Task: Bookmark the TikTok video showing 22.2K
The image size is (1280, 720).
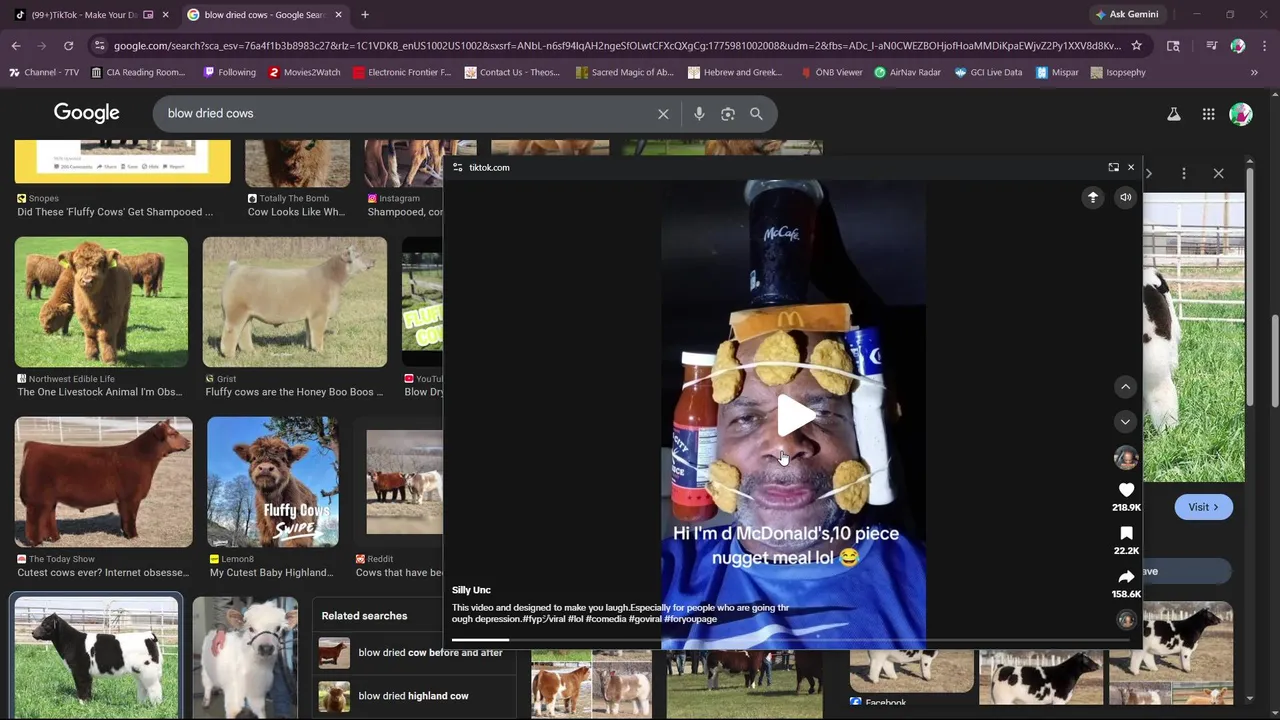Action: [1126, 534]
